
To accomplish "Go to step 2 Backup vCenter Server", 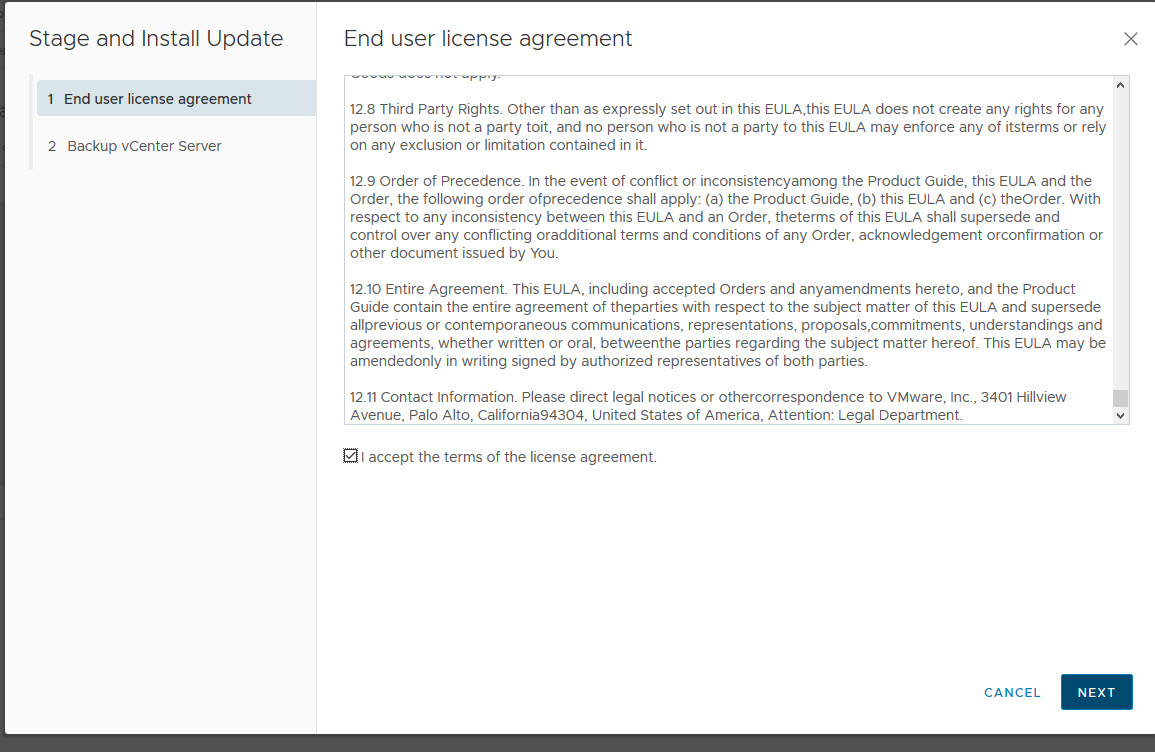I will click(x=144, y=146).
